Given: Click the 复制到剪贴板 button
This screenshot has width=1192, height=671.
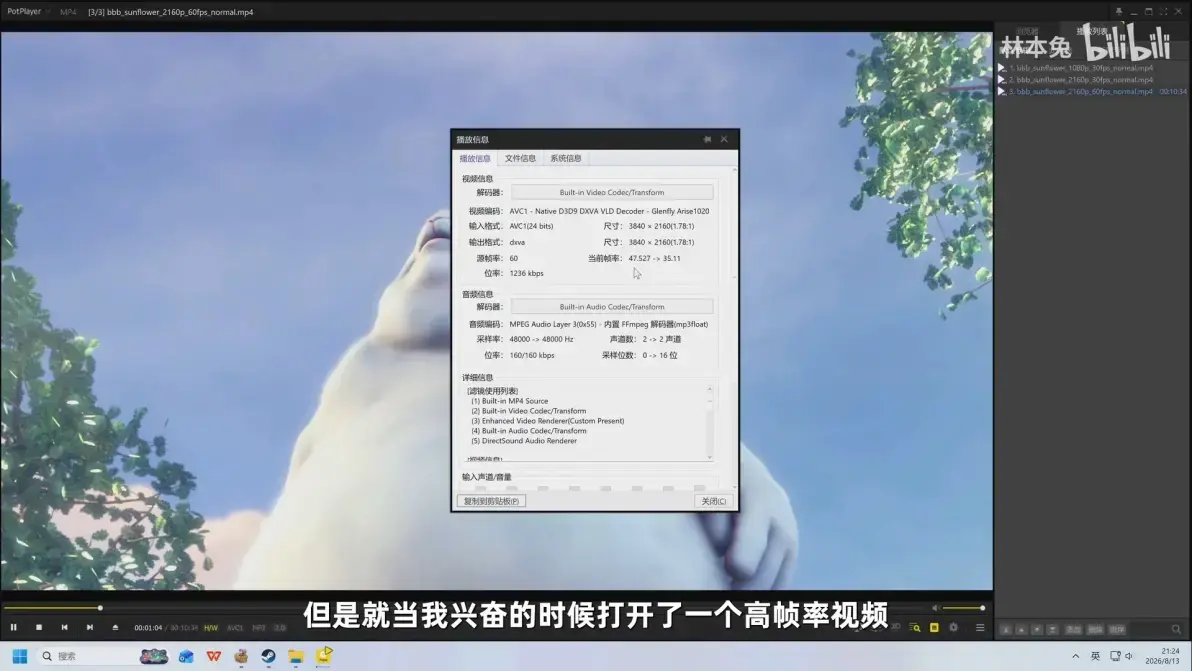Looking at the screenshot, I should (x=491, y=502).
